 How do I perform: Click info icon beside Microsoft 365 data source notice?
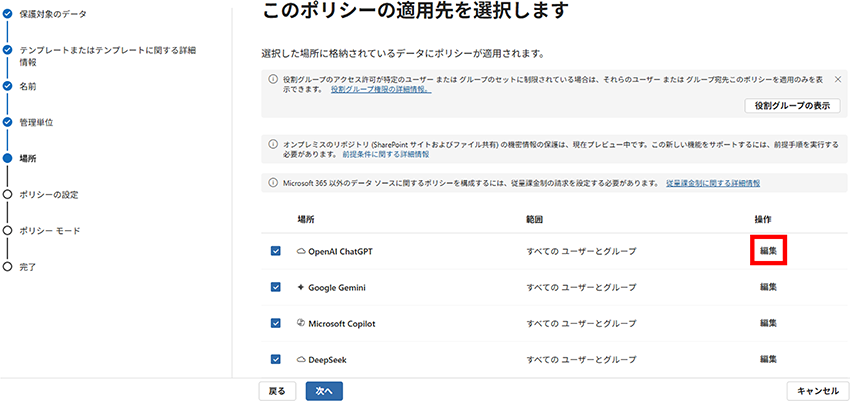coord(274,183)
